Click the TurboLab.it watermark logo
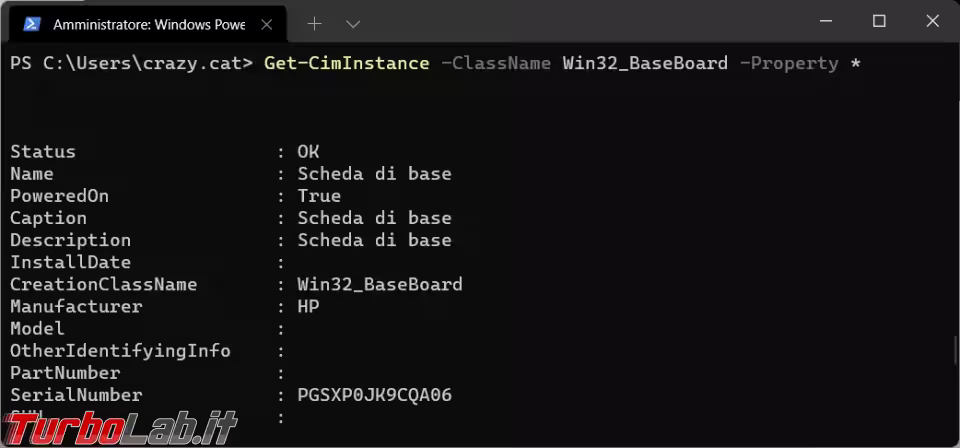The image size is (960, 448). click(x=118, y=427)
